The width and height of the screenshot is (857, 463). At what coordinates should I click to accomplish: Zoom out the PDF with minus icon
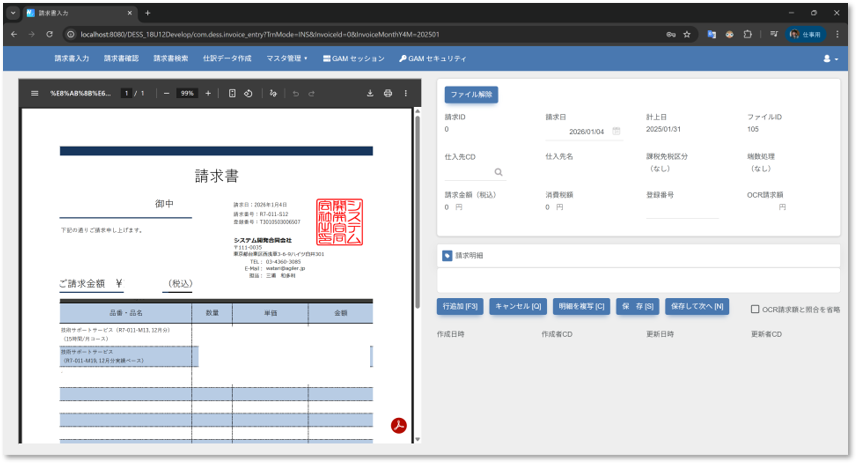[x=166, y=93]
